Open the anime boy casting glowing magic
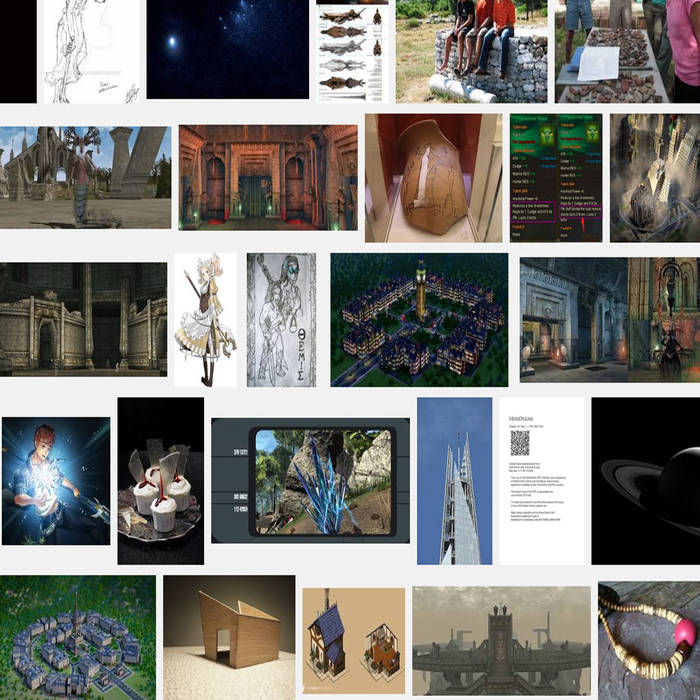 click(55, 480)
